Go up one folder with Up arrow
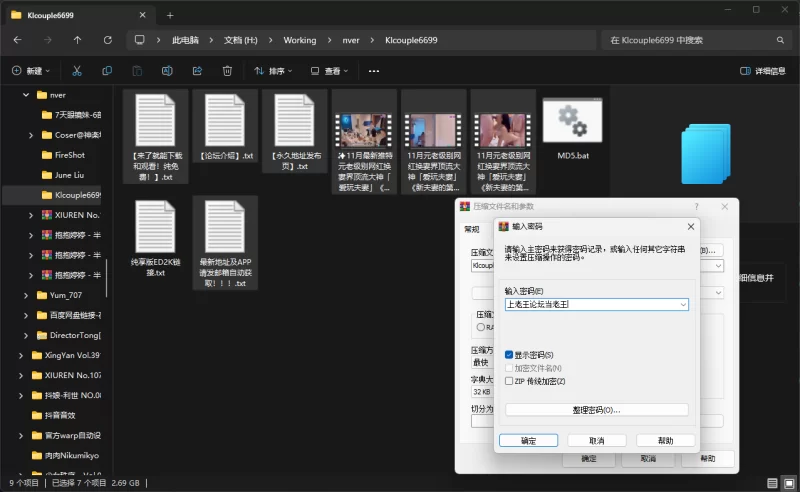The width and height of the screenshot is (800, 492). coord(78,40)
